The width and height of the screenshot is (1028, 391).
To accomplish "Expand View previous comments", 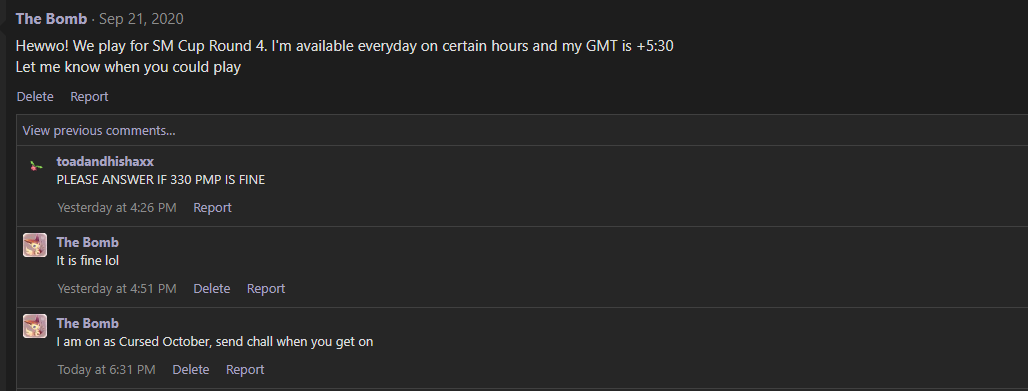I will (x=99, y=131).
